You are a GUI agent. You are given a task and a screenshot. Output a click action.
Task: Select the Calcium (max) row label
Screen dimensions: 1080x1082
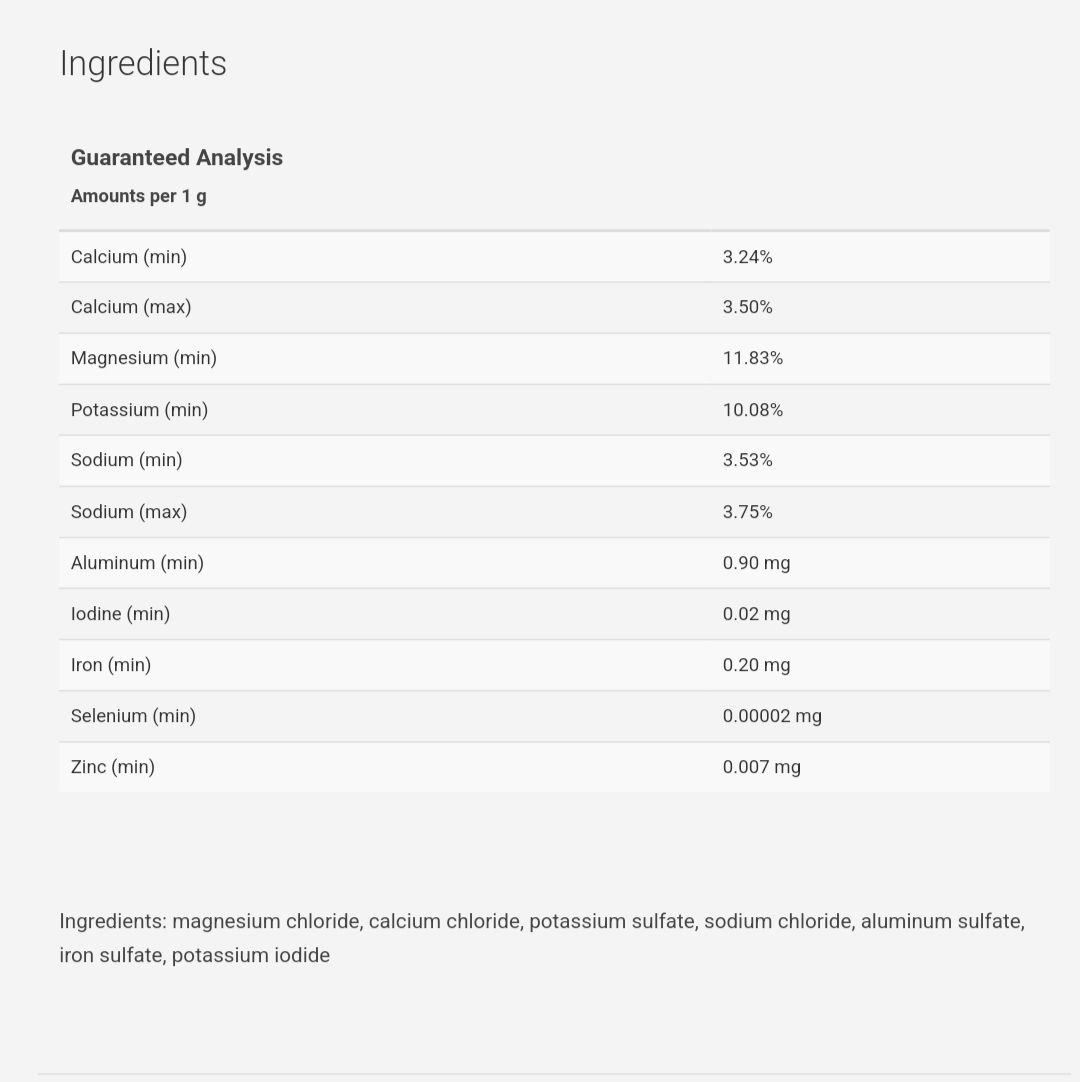131,307
